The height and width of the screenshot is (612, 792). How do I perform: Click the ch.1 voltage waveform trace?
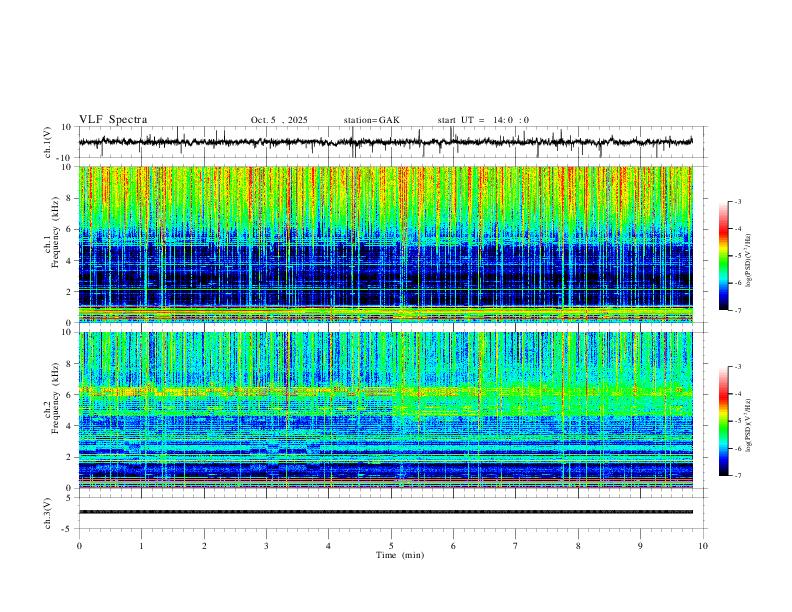click(386, 142)
